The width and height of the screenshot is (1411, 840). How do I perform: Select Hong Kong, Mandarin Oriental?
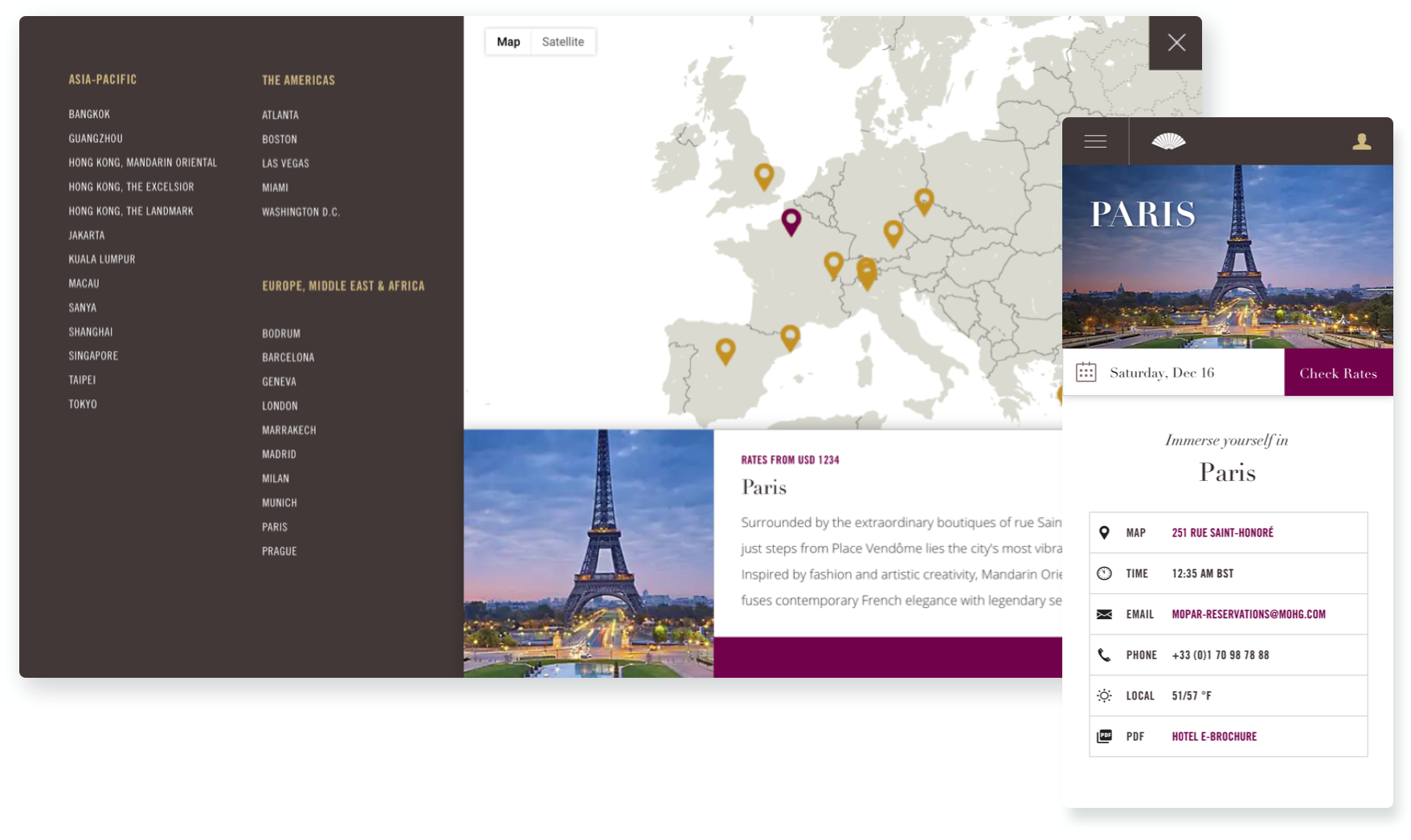coord(143,162)
